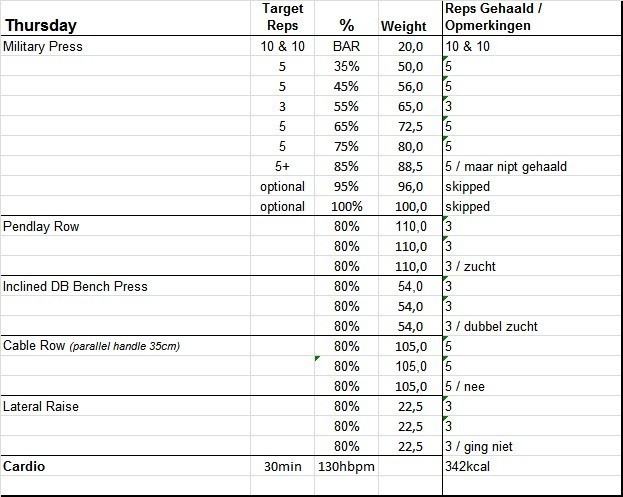This screenshot has height=497, width=623.
Task: Click the 5+ target reps cell
Action: tap(282, 166)
